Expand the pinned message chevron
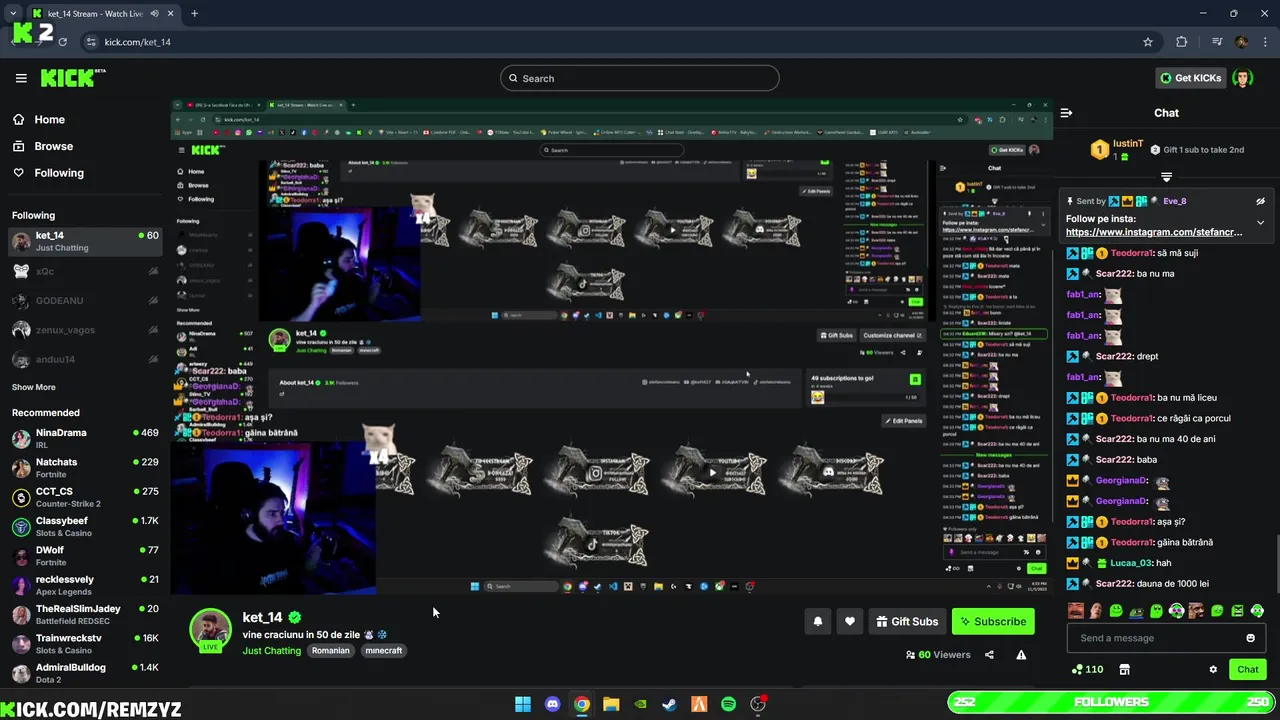This screenshot has width=1280, height=720. (1260, 222)
